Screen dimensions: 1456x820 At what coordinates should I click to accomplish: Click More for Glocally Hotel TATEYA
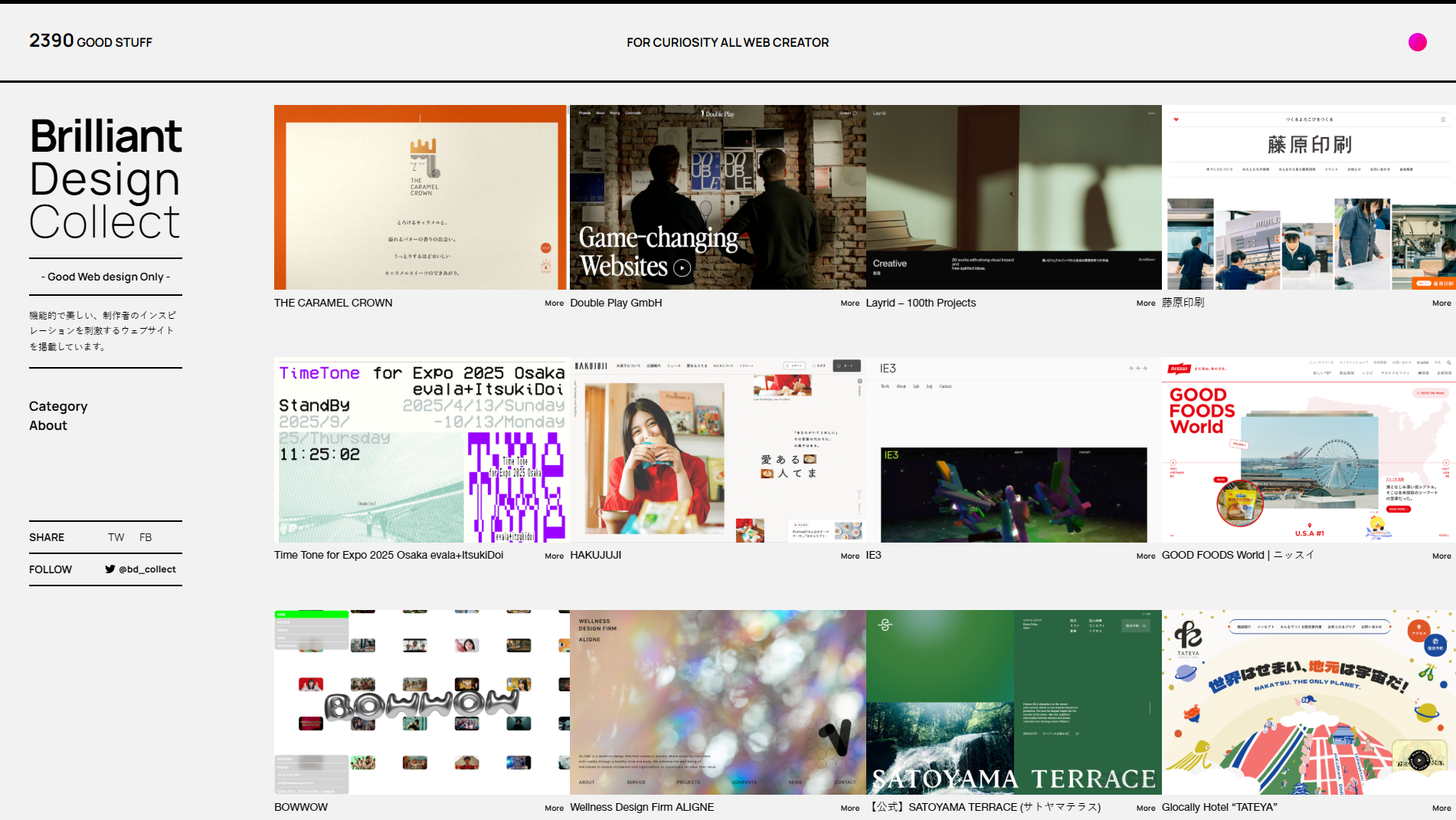pyautogui.click(x=1441, y=809)
